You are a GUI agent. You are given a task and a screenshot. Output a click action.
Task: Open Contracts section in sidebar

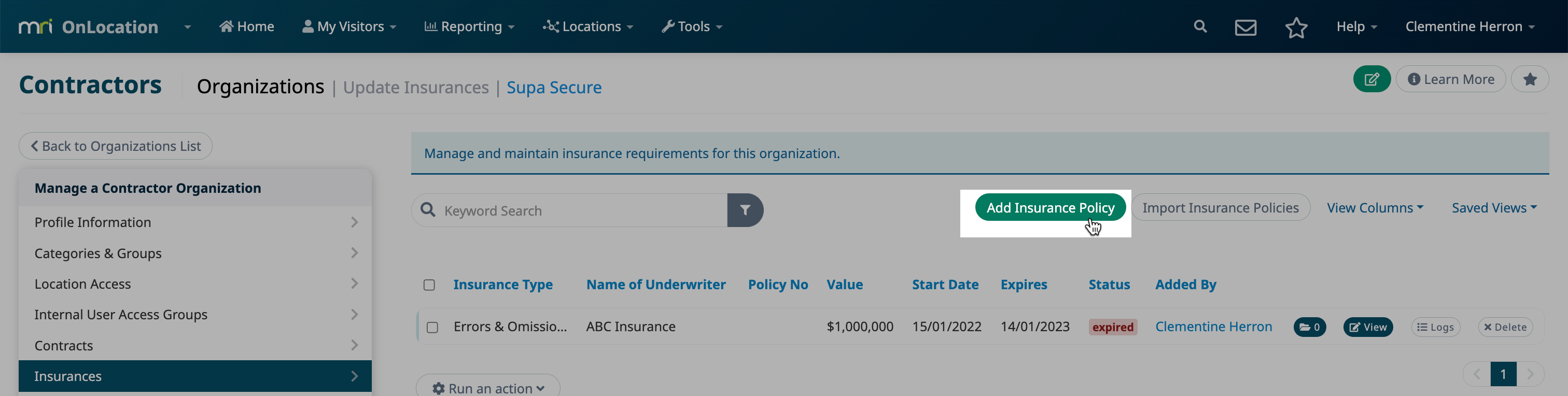click(195, 346)
